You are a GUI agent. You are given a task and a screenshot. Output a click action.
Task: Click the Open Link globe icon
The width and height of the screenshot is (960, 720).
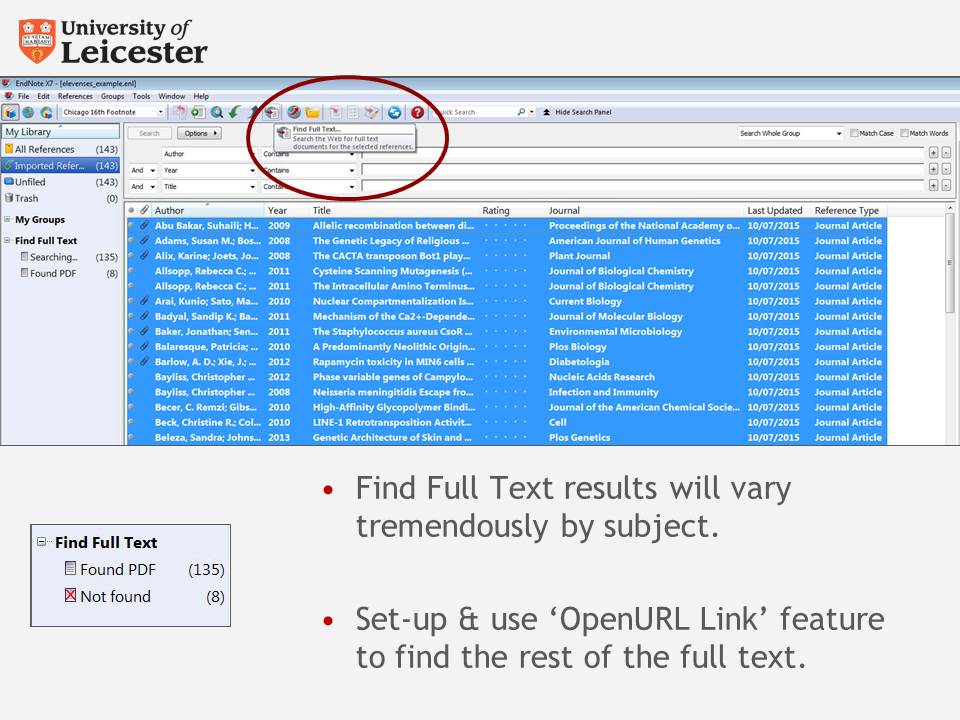click(x=294, y=112)
